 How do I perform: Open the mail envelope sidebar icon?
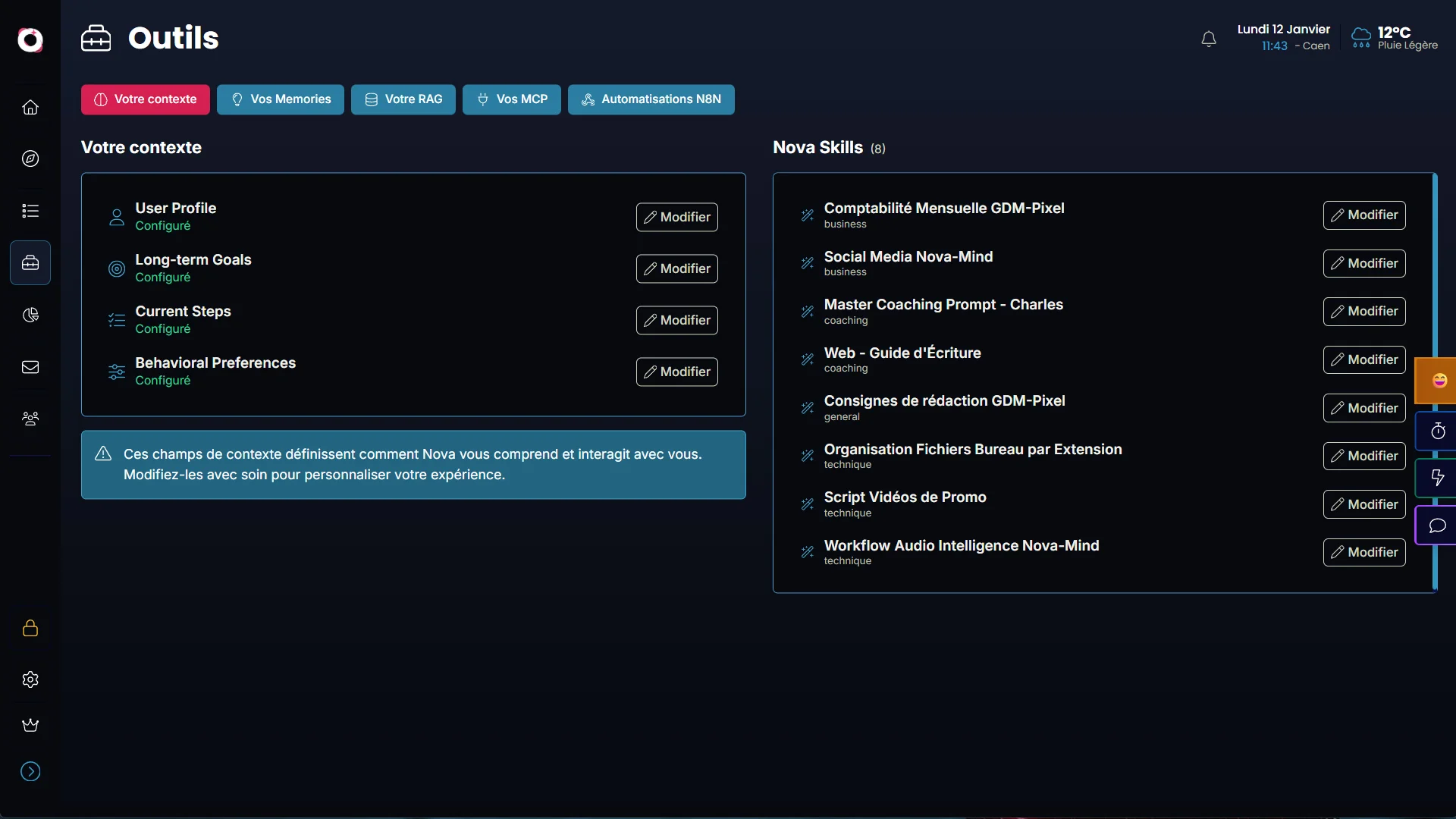point(30,367)
